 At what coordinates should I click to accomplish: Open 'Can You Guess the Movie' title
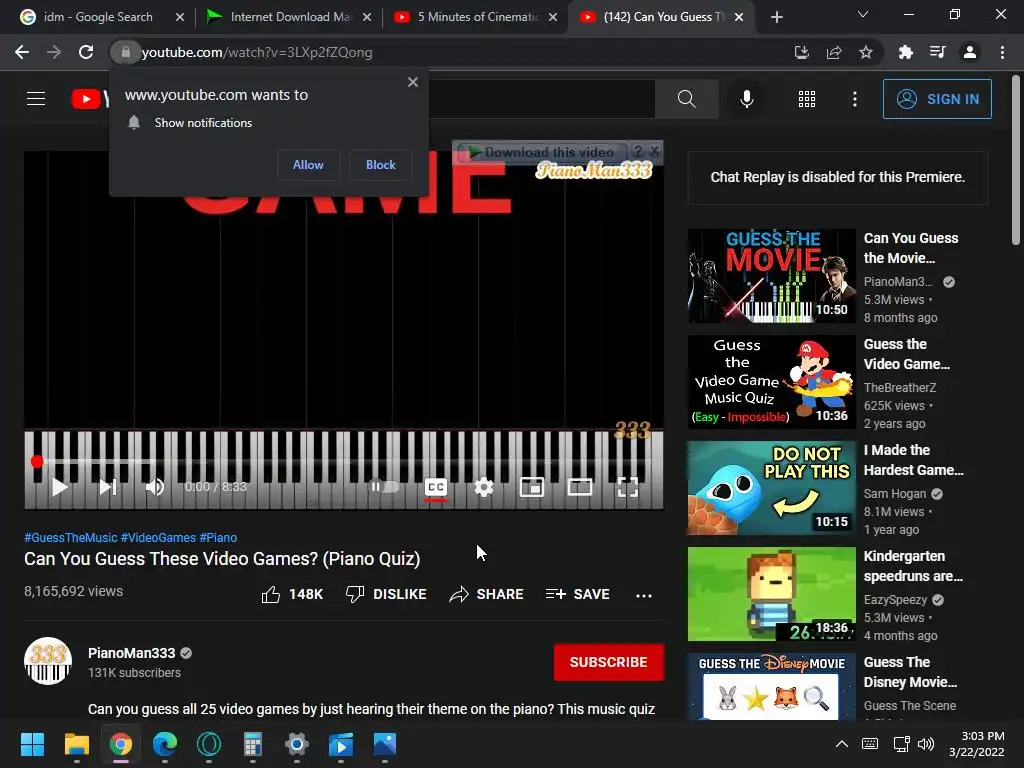pyautogui.click(x=911, y=248)
